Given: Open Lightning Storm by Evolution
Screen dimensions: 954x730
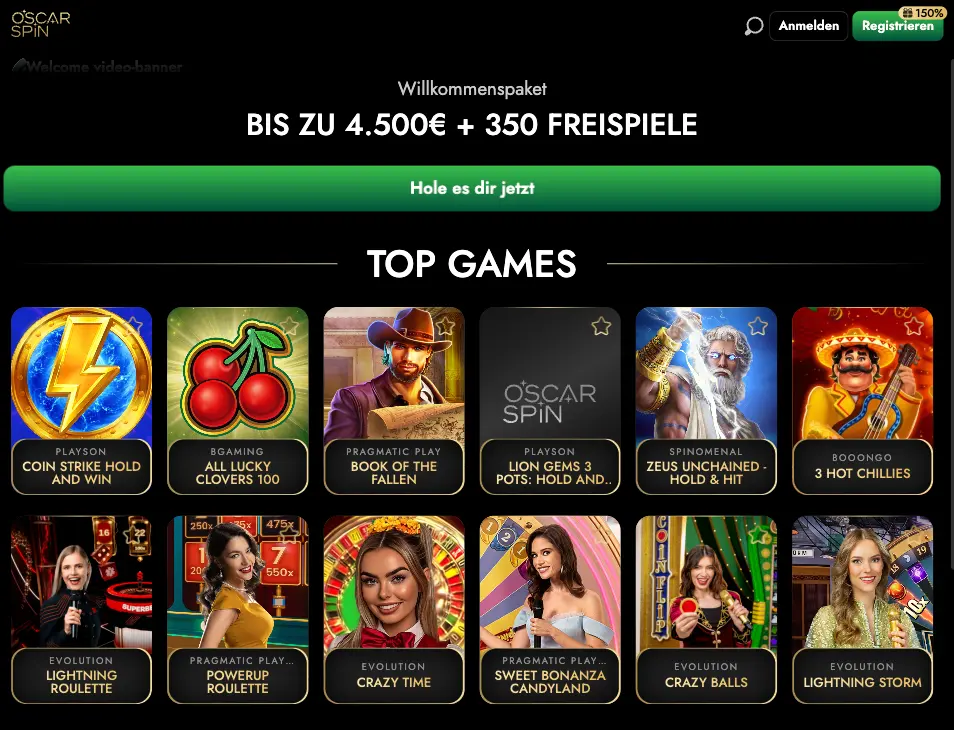Looking at the screenshot, I should tap(862, 610).
